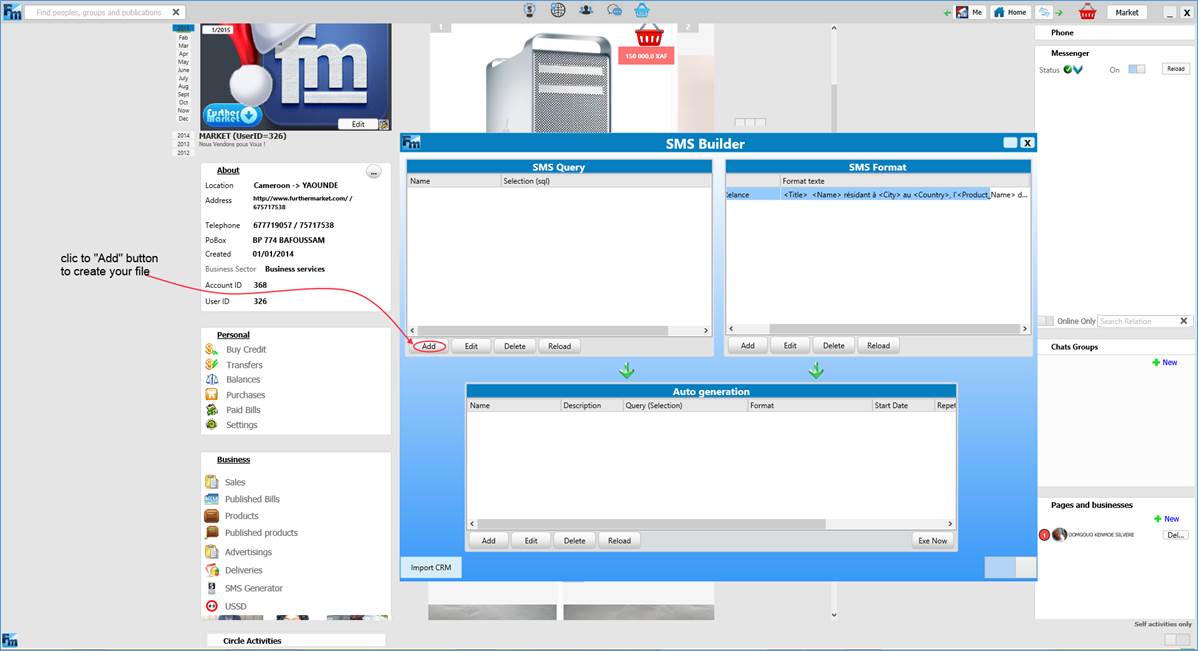
Task: Click Delete under SMS Query list
Action: pos(515,346)
